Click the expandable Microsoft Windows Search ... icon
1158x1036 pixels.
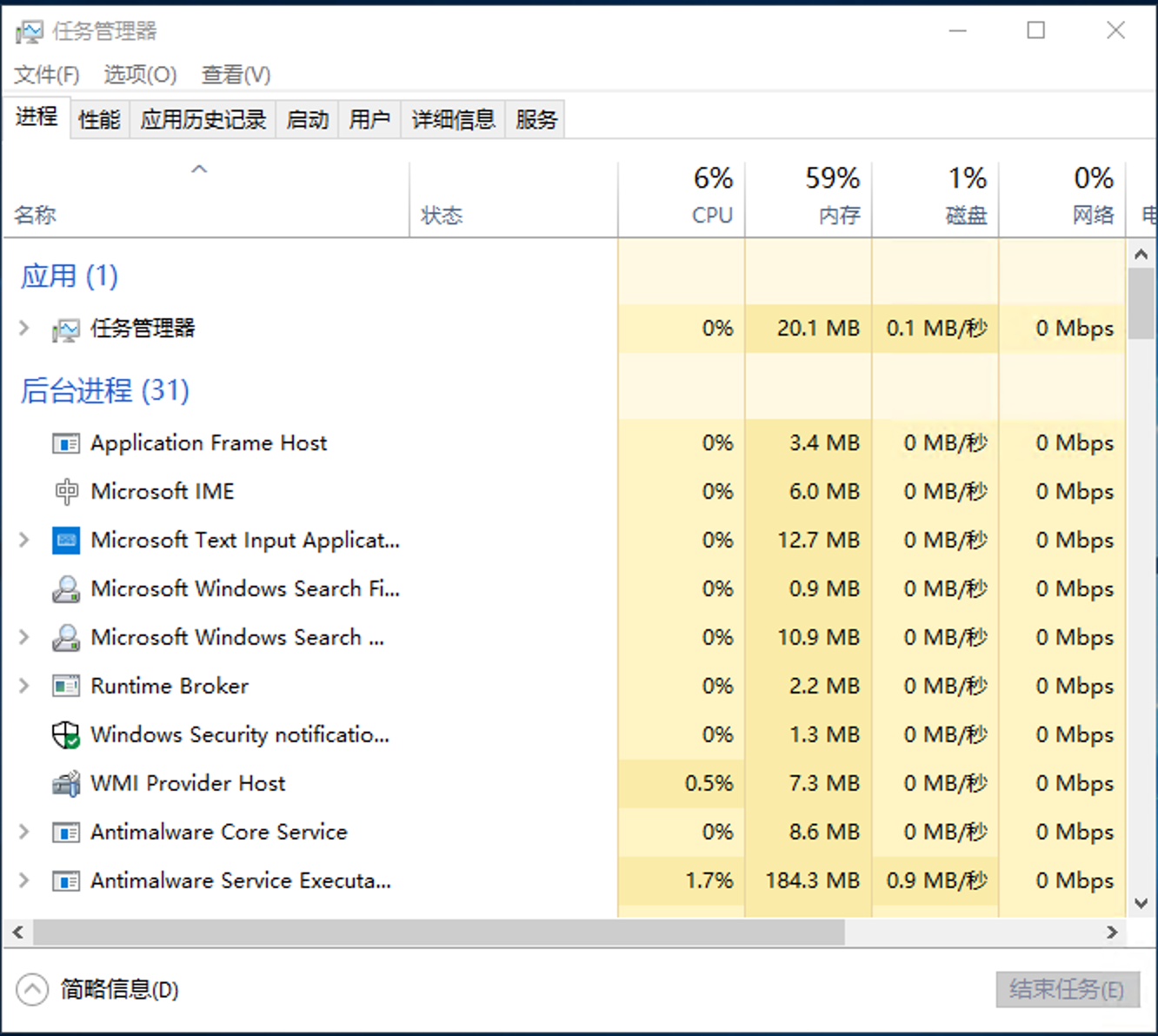66,638
